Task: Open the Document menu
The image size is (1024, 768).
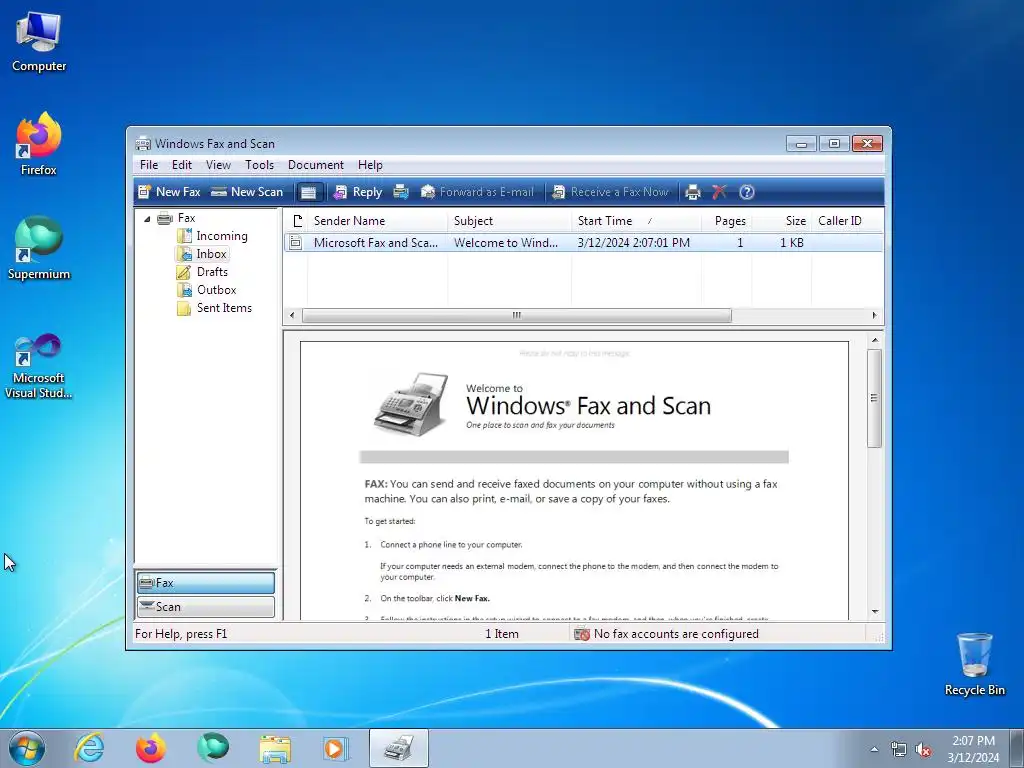Action: pos(315,165)
